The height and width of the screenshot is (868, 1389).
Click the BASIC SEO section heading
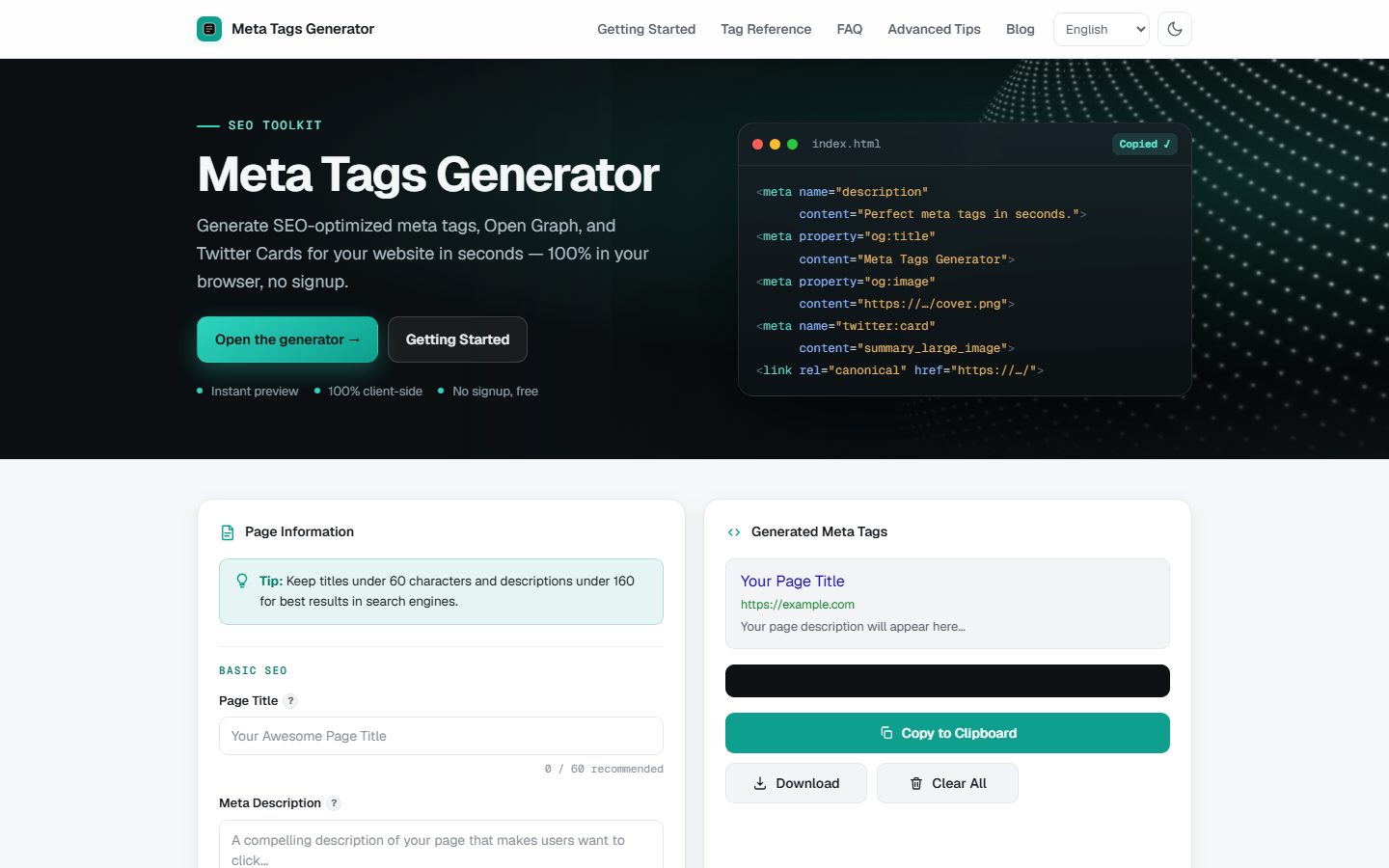253,670
